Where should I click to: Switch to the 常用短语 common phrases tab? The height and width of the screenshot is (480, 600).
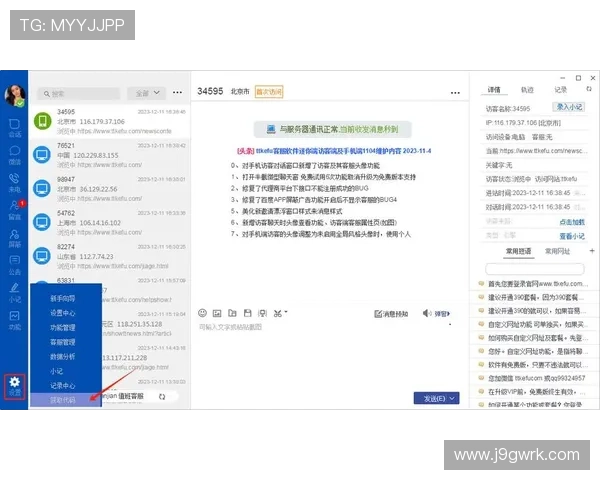[x=518, y=251]
